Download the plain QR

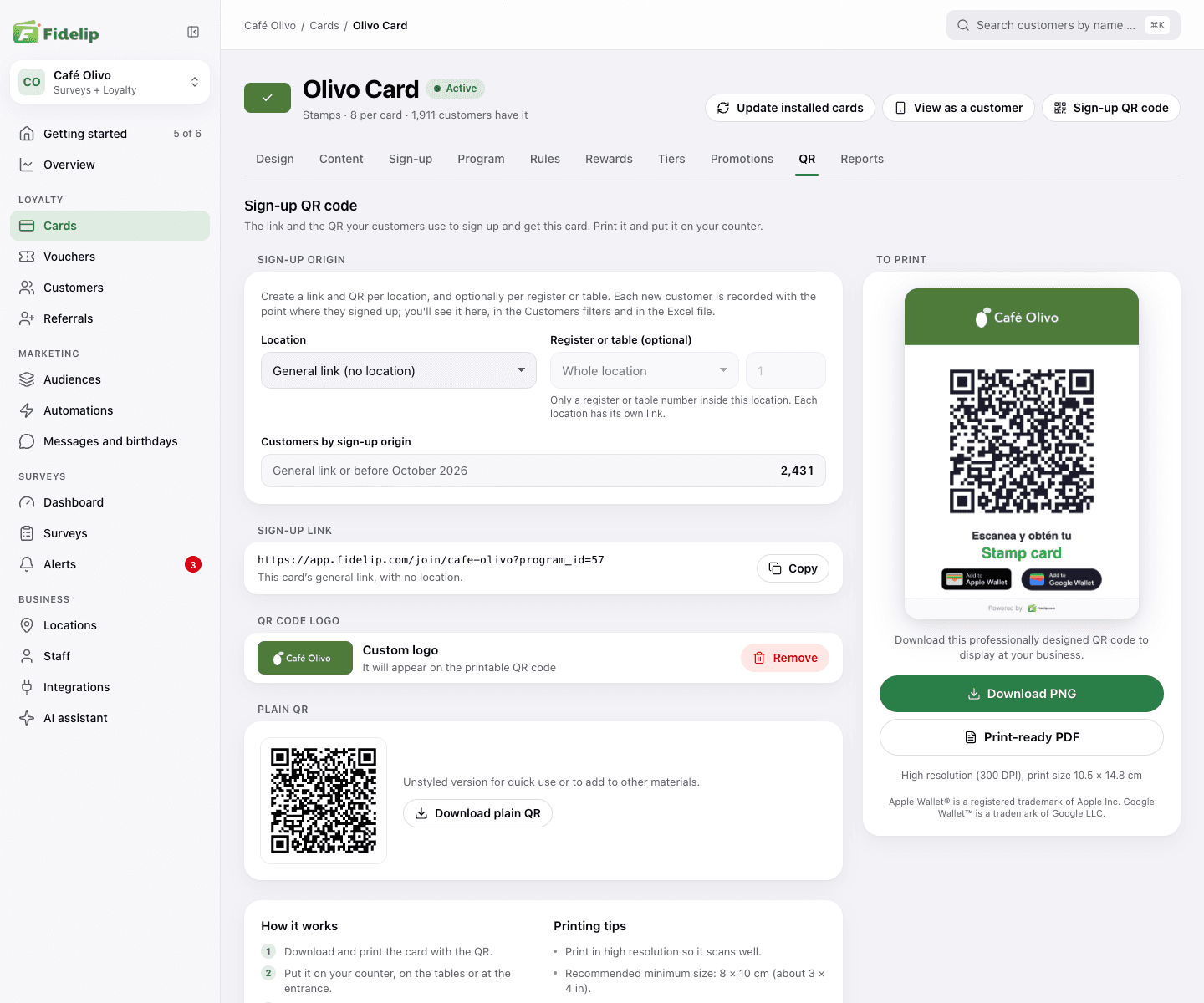(478, 813)
